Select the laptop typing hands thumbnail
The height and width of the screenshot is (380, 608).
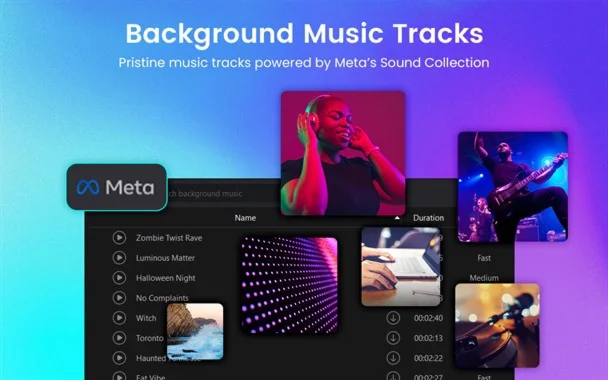click(x=401, y=267)
